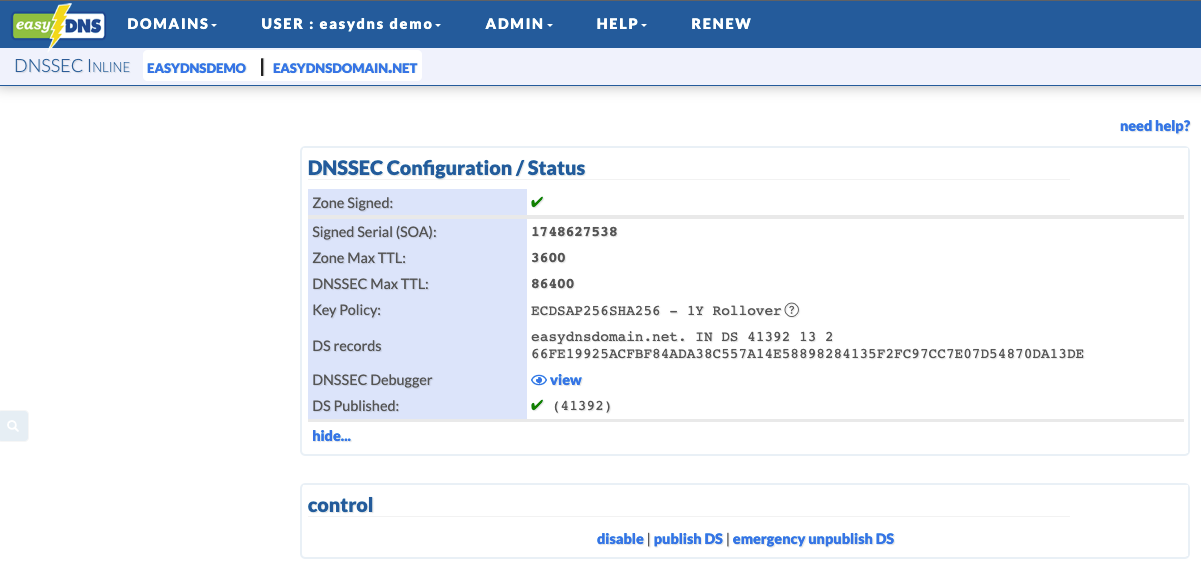This screenshot has height=572, width=1201.
Task: Click the Zone Max TTL: label
Action: [x=359, y=258]
